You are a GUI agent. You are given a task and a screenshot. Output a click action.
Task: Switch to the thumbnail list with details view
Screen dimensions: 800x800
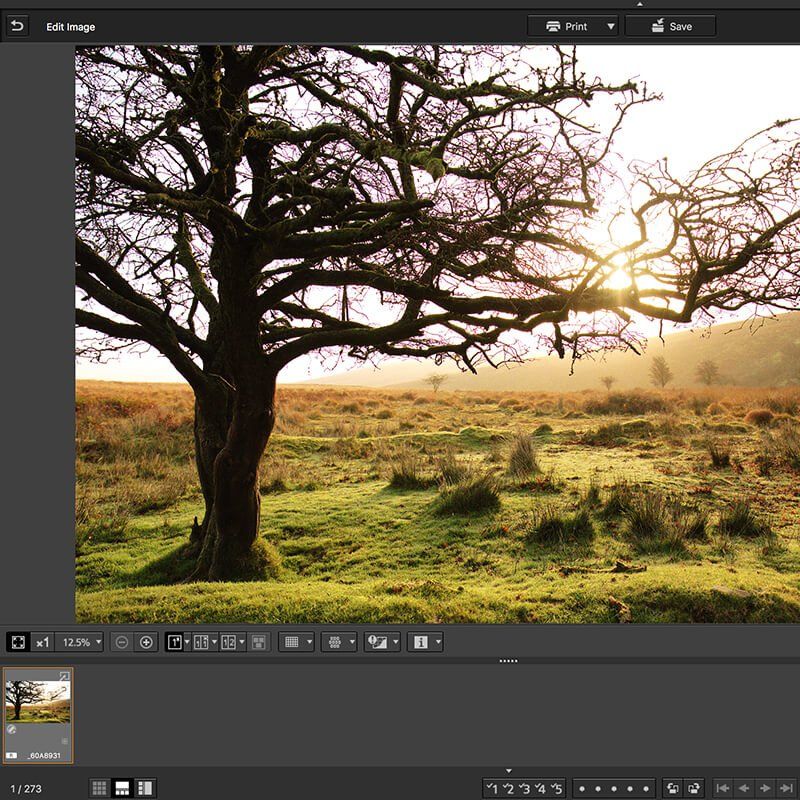(145, 788)
